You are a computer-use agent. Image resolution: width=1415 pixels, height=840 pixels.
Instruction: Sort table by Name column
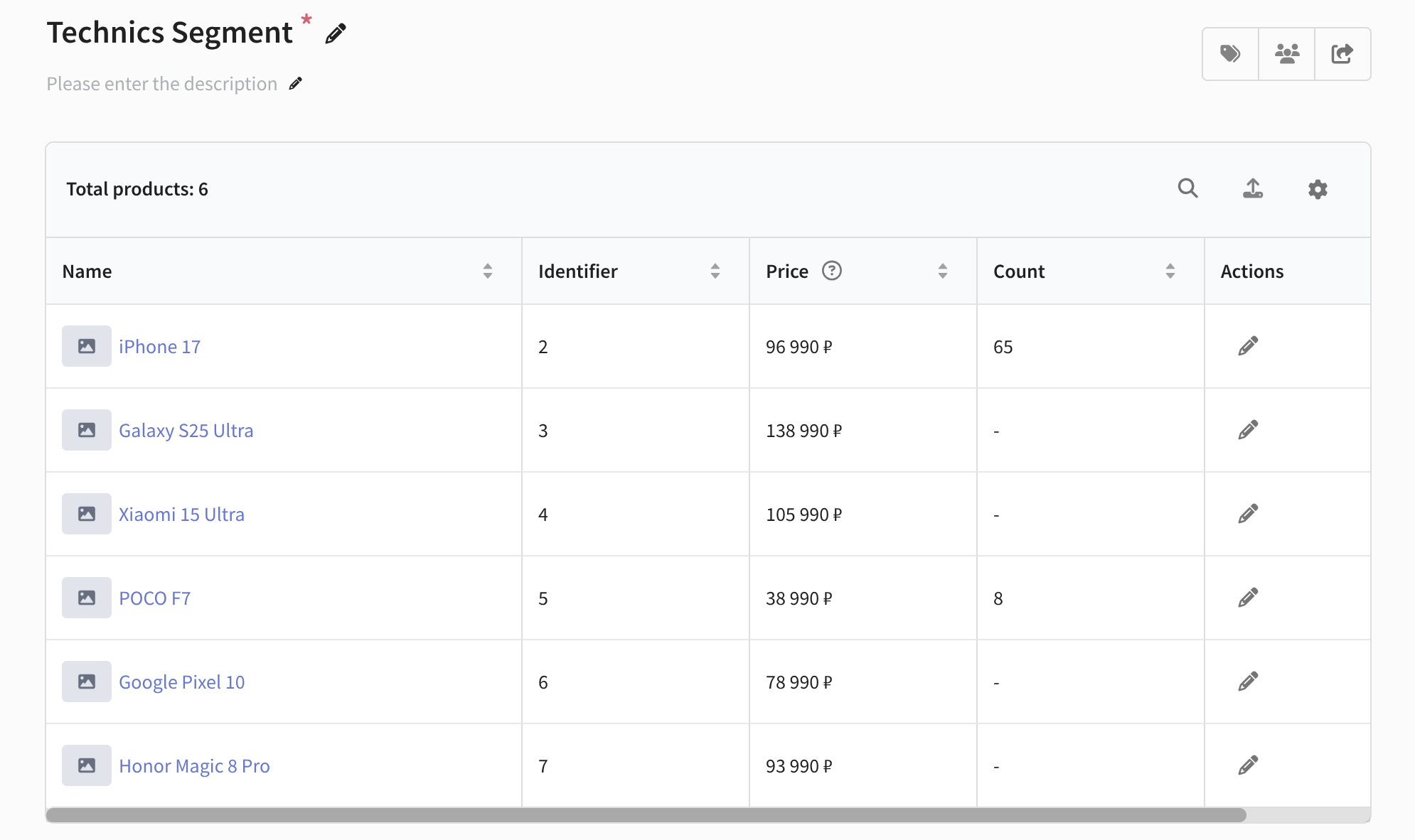coord(488,271)
